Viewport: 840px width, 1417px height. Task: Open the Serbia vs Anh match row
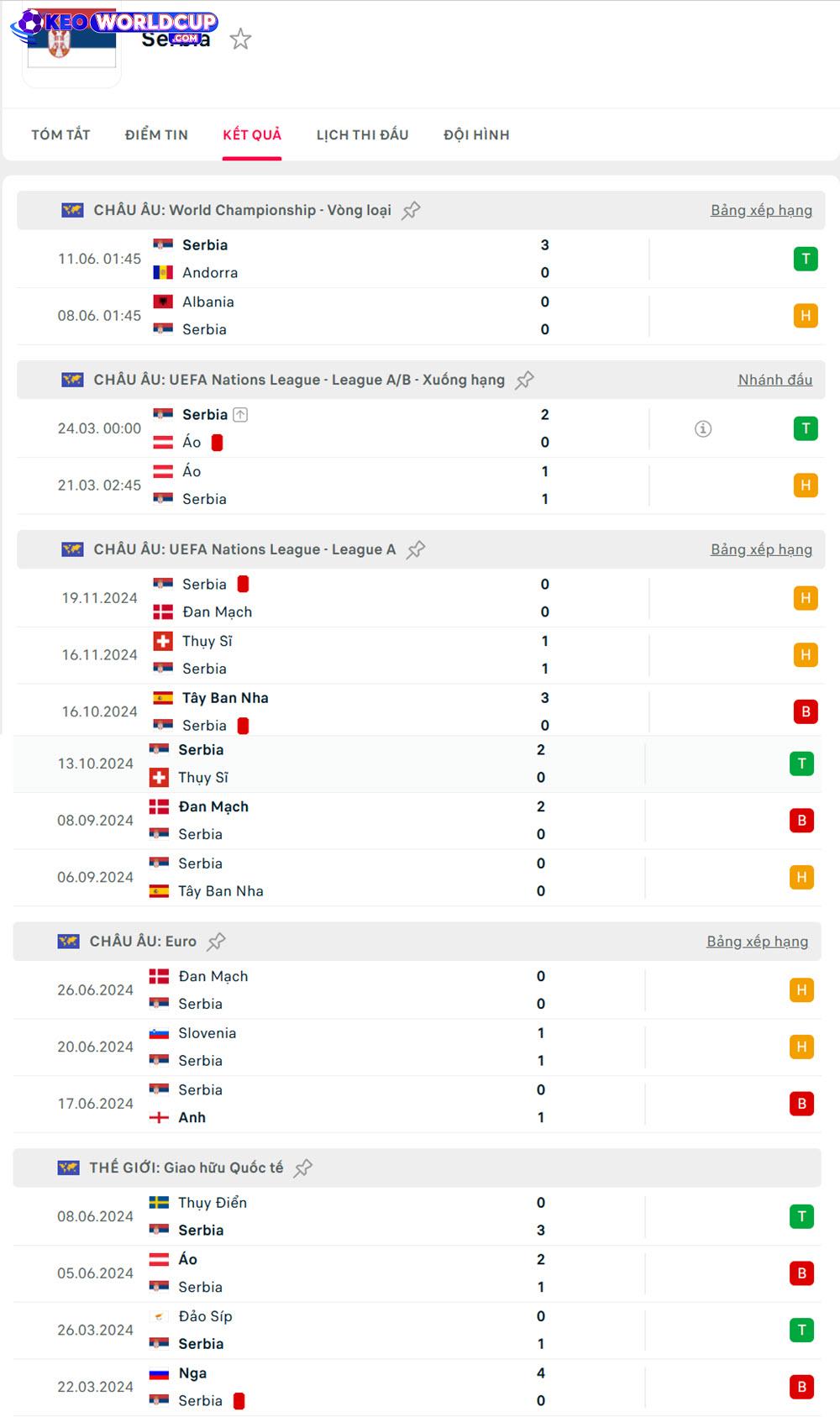[x=417, y=1104]
